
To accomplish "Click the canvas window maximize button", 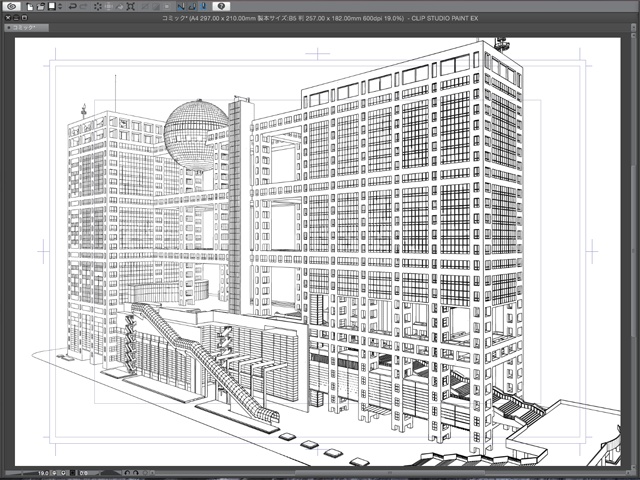I will tap(24, 18).
